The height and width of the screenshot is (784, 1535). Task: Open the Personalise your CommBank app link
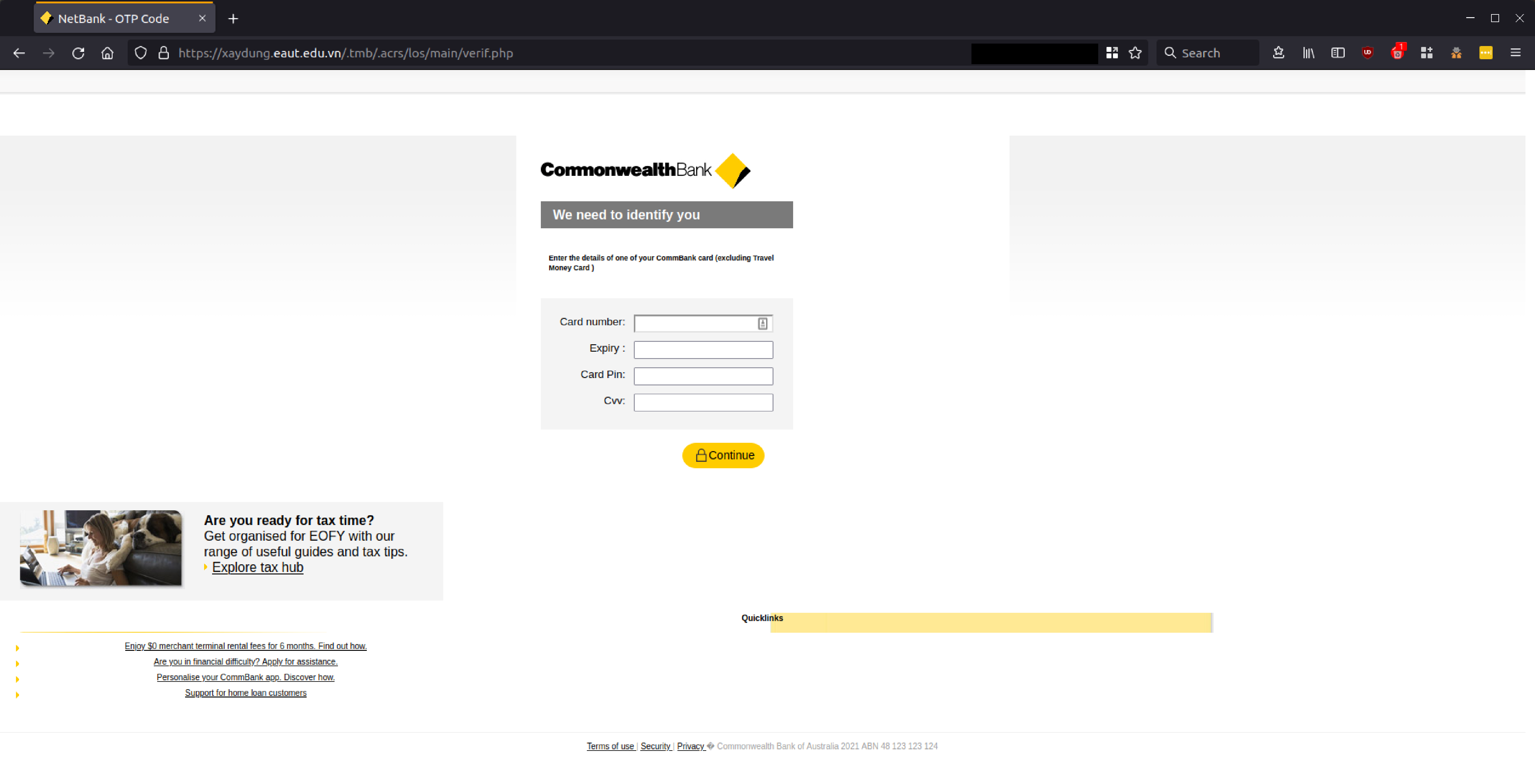tap(246, 677)
